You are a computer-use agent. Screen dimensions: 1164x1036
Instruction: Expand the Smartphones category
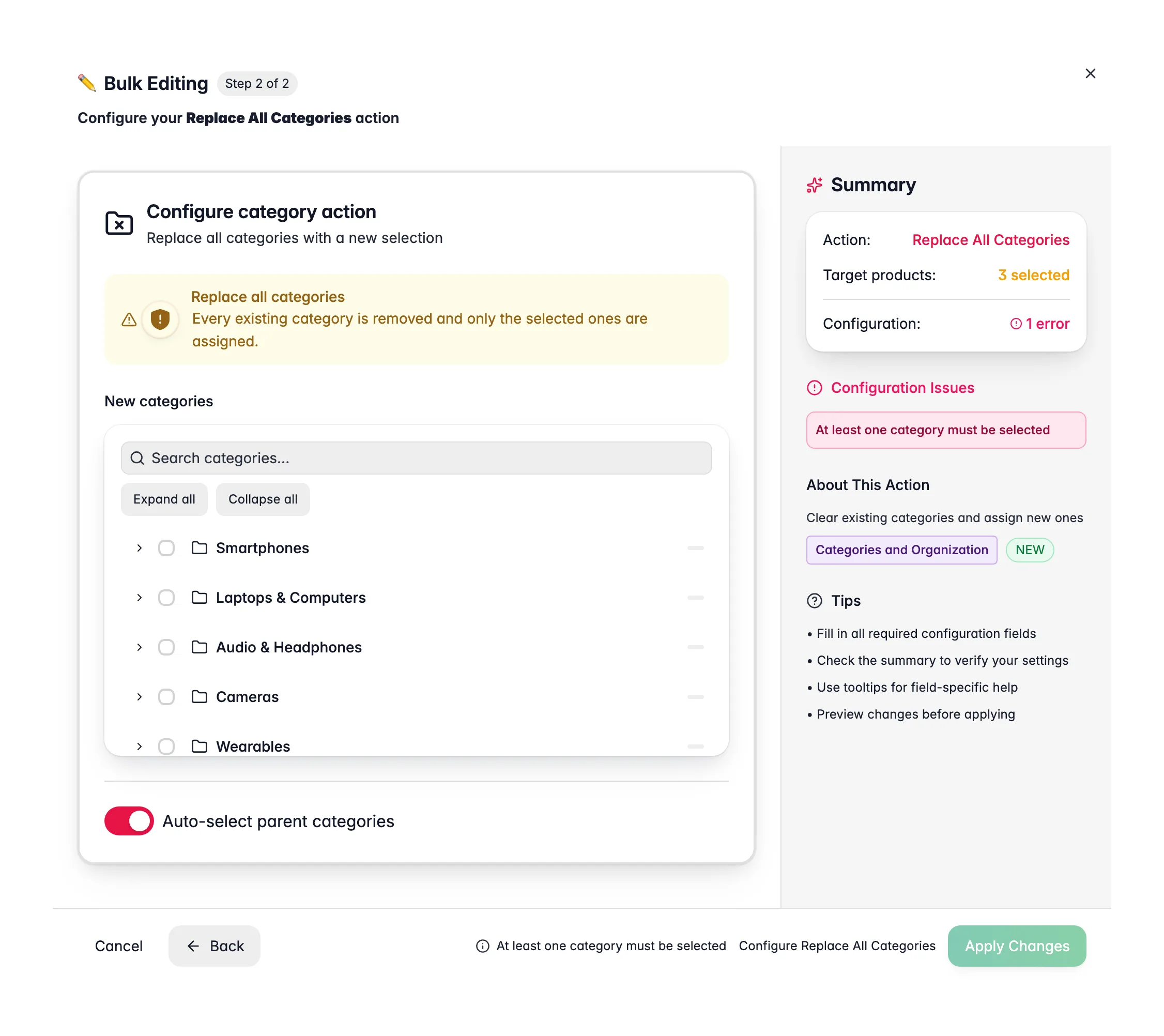point(139,548)
